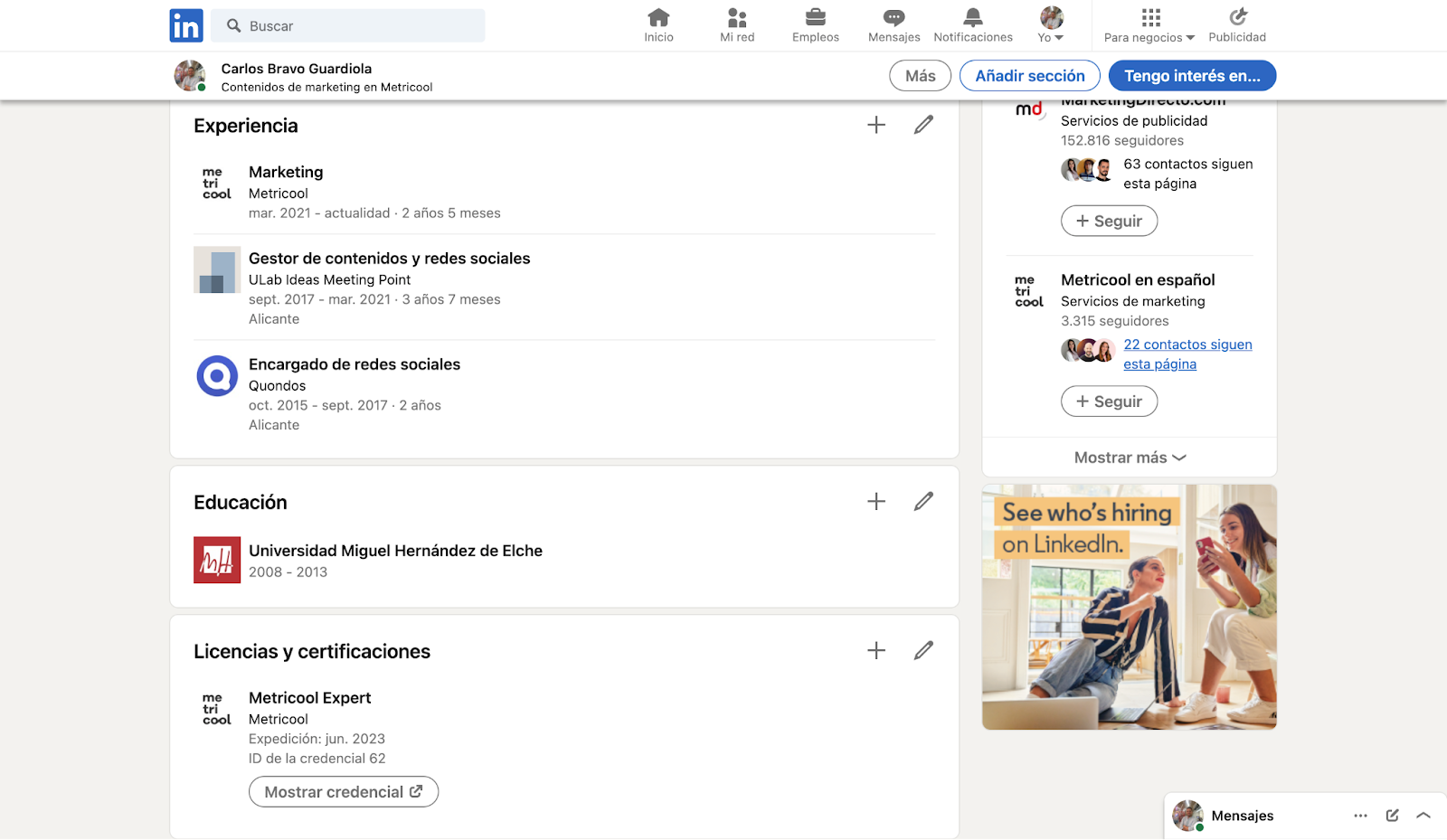The image size is (1447, 840).
Task: Collapse the Mensajes chat panel
Action: coord(1422,815)
